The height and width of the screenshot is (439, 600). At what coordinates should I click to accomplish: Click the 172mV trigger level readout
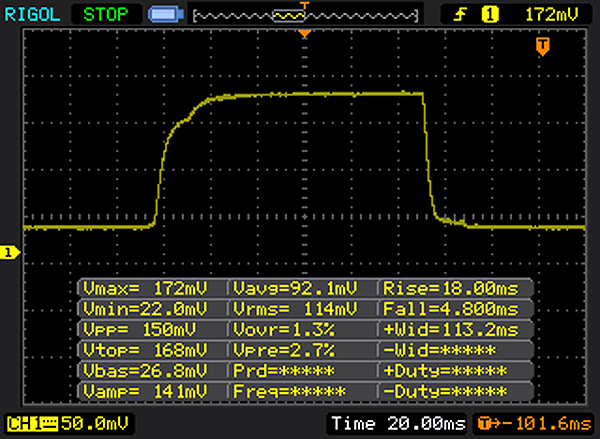[552, 15]
